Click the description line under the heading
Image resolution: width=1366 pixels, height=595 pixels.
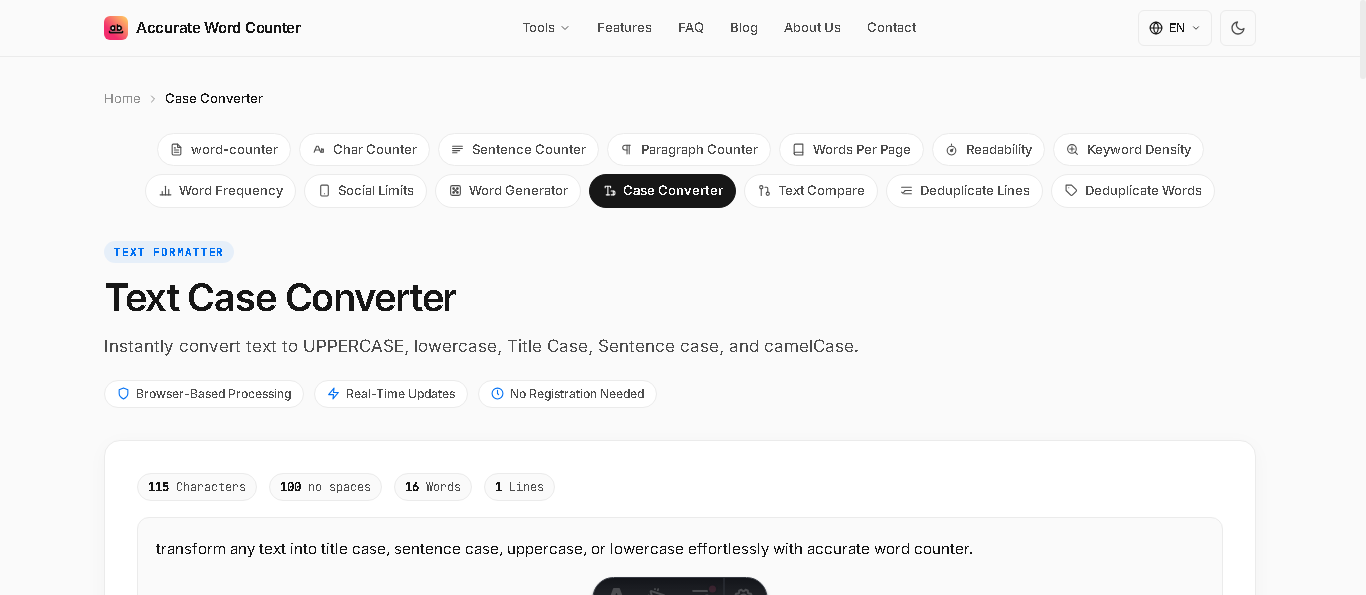481,346
